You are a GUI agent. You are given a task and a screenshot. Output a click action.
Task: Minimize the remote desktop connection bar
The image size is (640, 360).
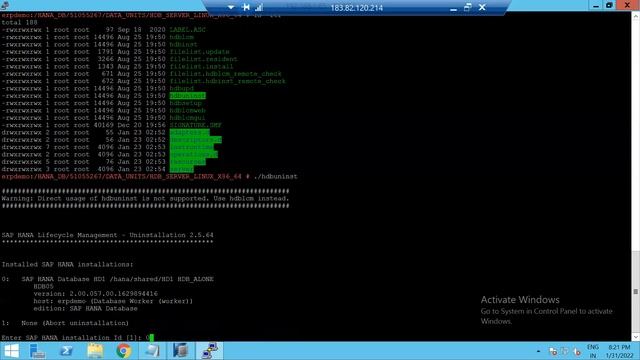[453, 8]
